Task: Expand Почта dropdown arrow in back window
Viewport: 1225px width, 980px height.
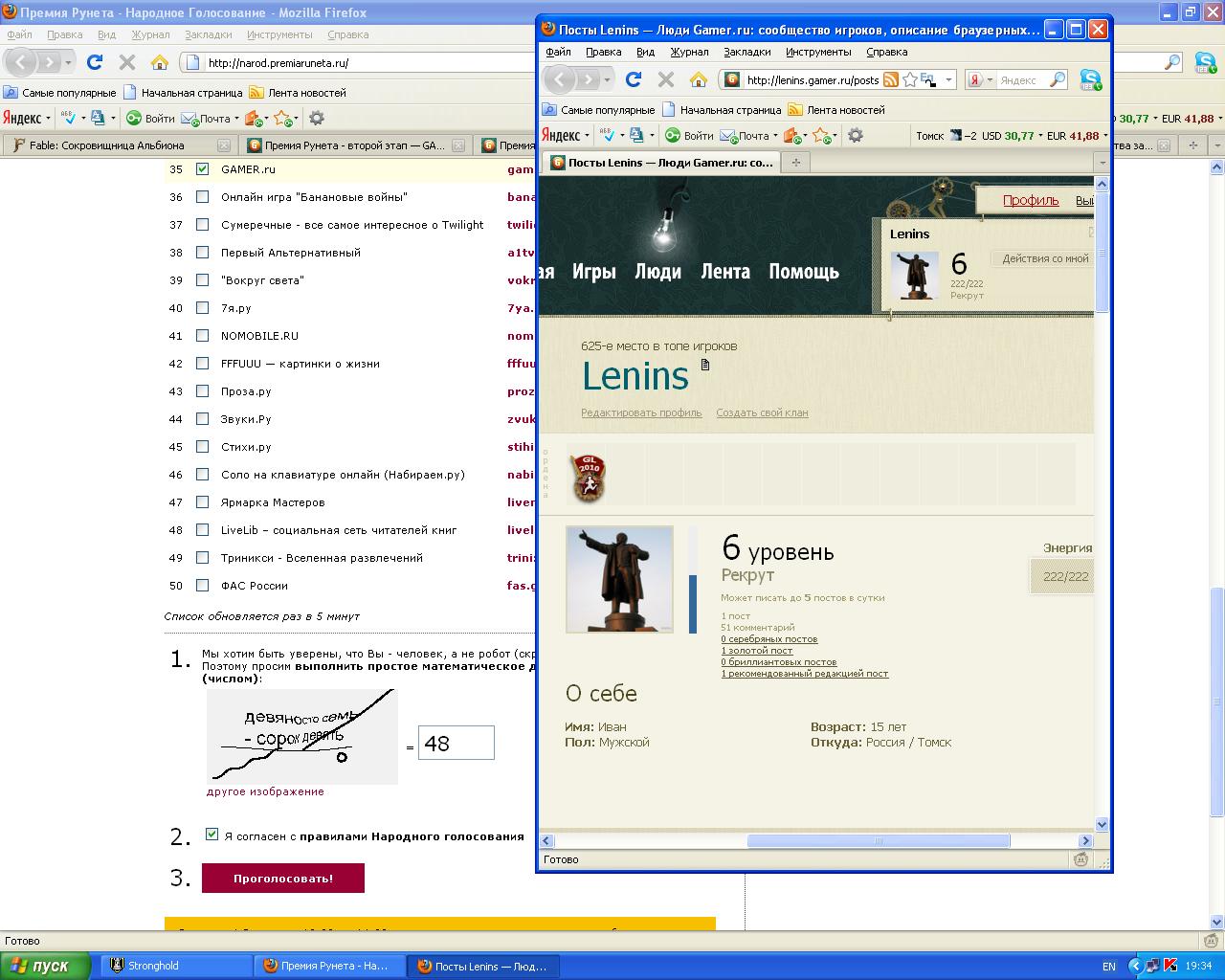Action: [x=237, y=119]
